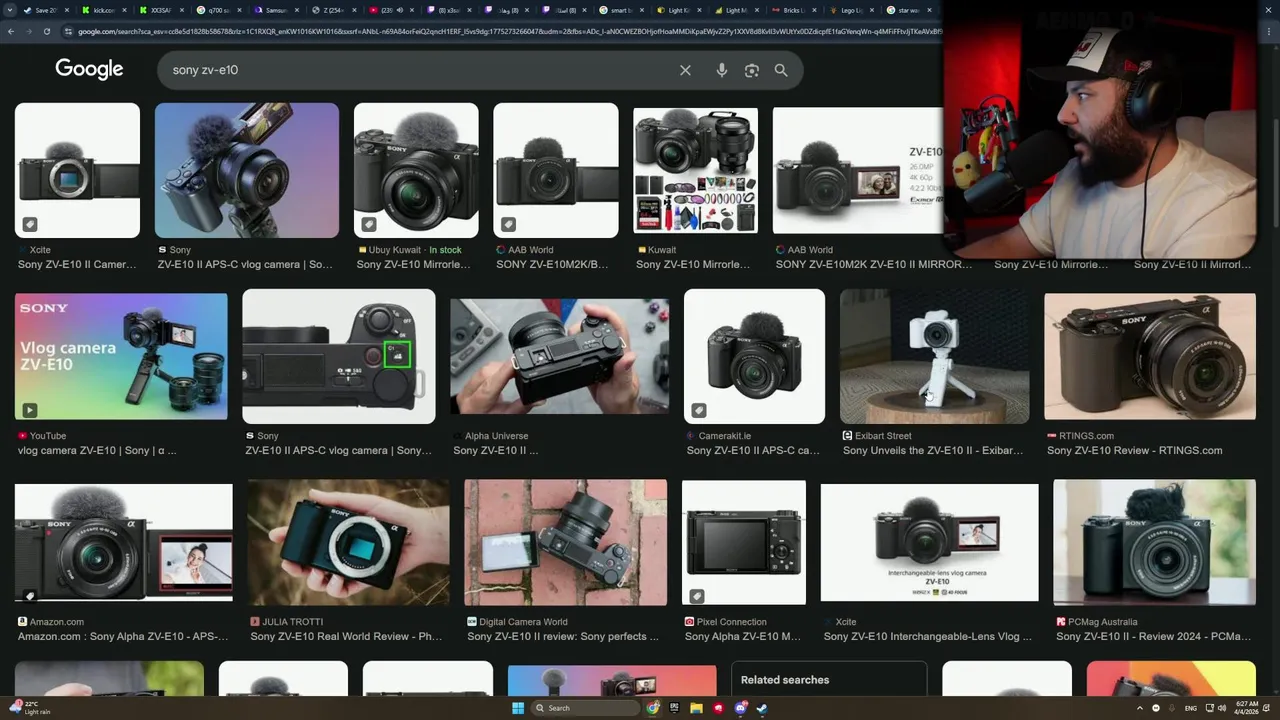This screenshot has height=720, width=1280.
Task: Switch to the smart browser tab
Action: click(x=620, y=10)
